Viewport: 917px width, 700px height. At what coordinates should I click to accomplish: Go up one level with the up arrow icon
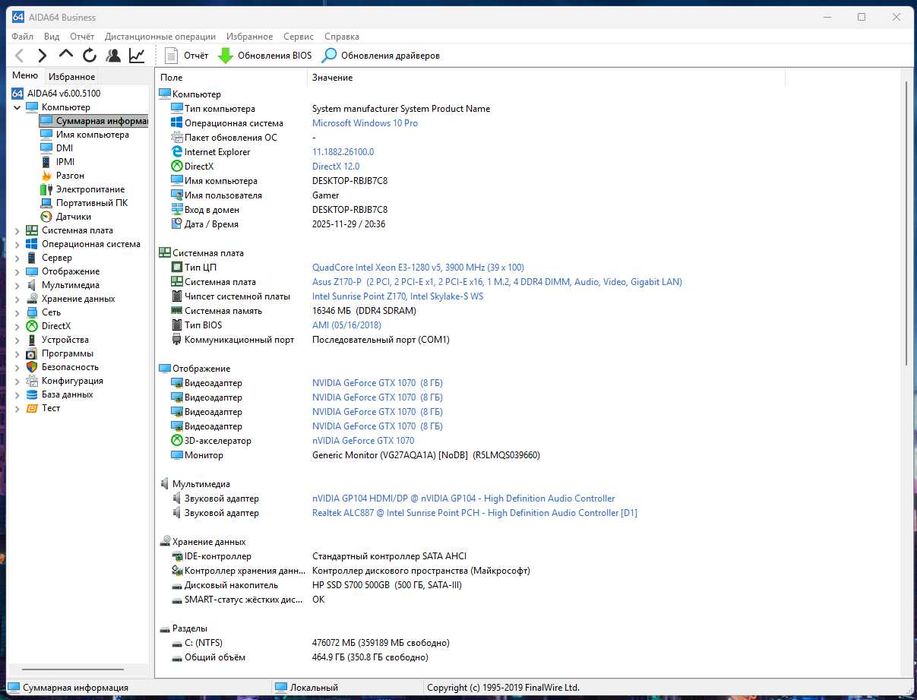click(66, 54)
